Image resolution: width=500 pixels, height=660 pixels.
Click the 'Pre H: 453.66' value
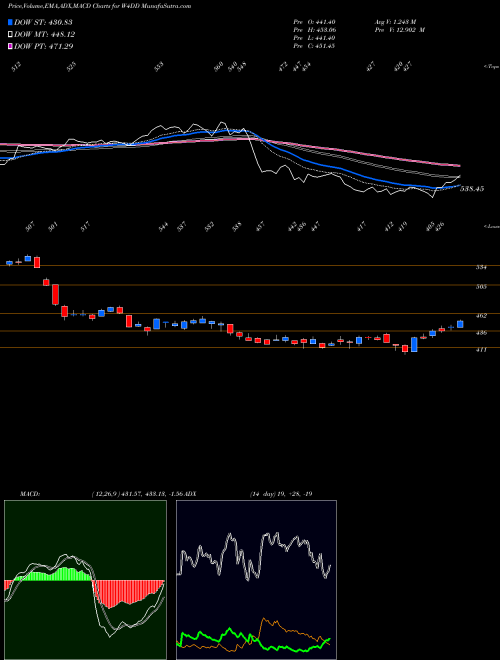coord(314,30)
